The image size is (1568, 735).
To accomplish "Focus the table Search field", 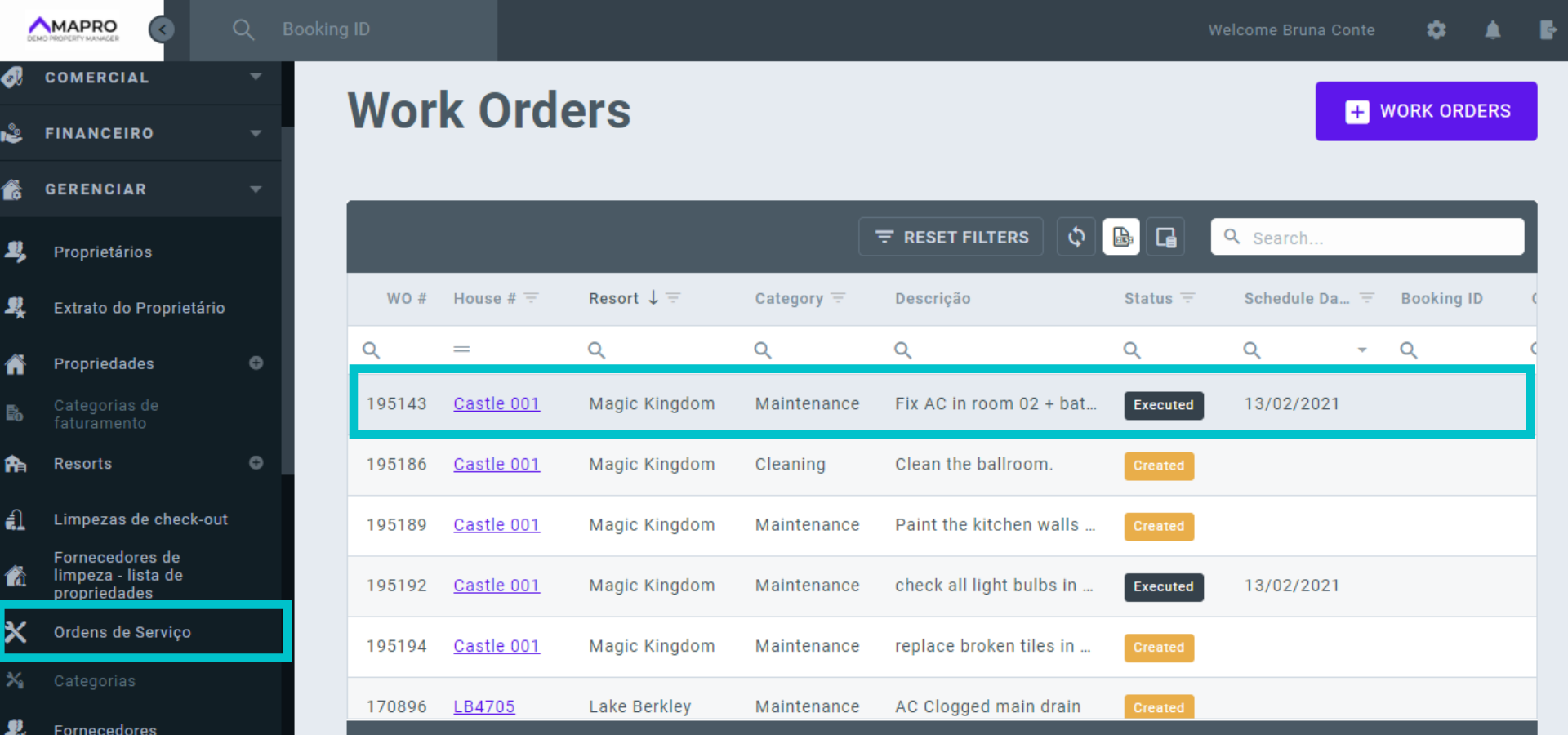I will (1380, 238).
